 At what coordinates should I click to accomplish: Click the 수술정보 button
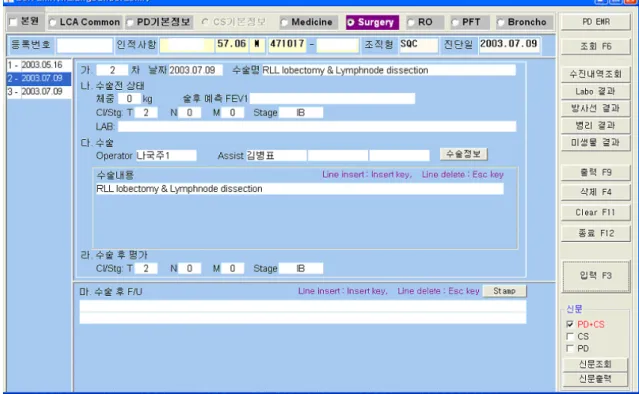click(x=463, y=154)
